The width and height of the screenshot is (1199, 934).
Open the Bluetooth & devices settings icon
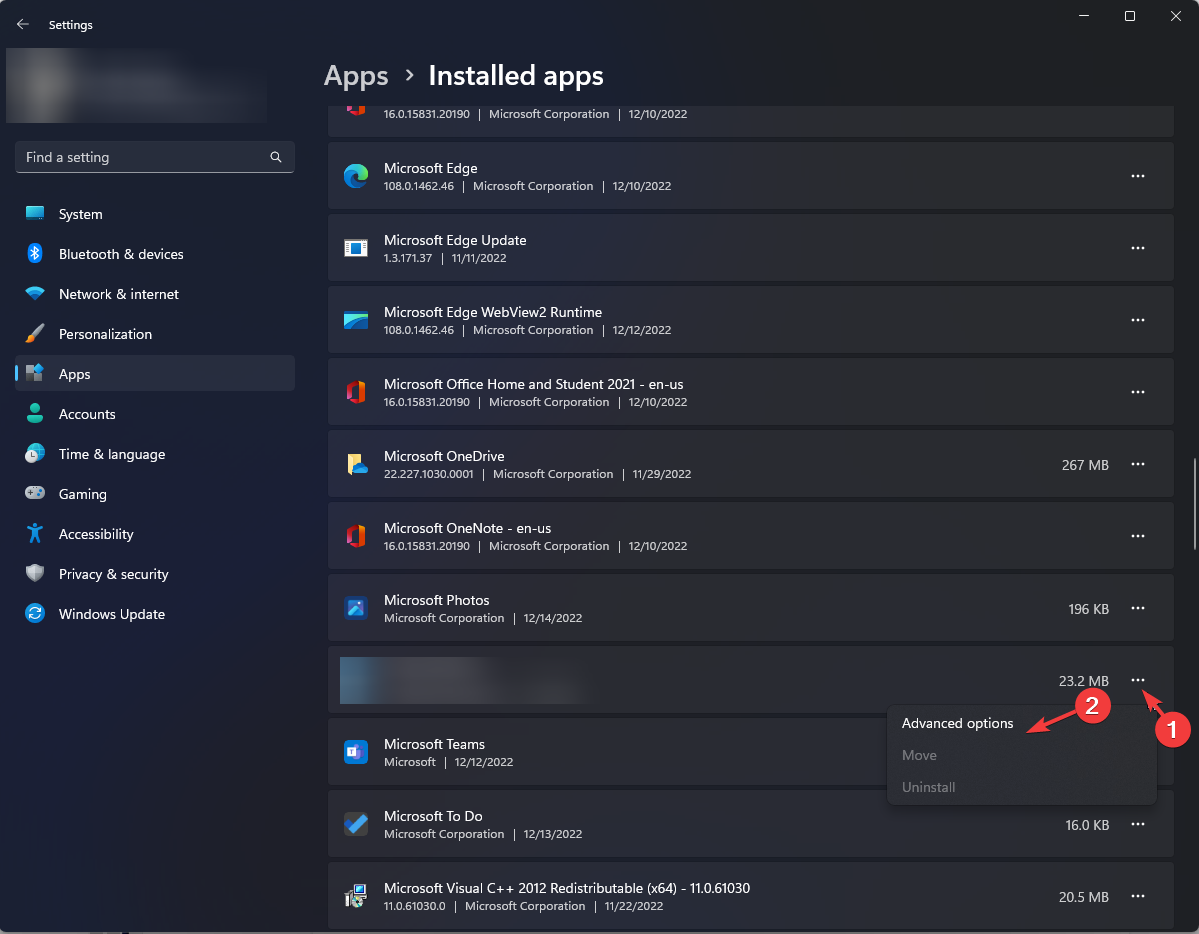click(34, 253)
